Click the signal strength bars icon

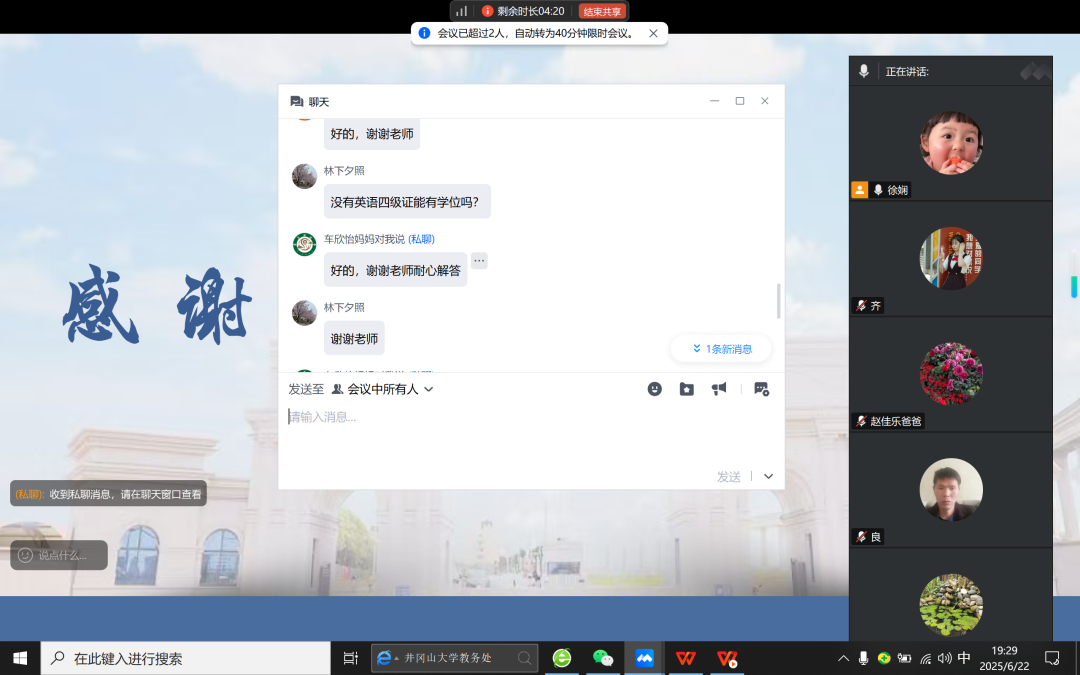tap(461, 11)
